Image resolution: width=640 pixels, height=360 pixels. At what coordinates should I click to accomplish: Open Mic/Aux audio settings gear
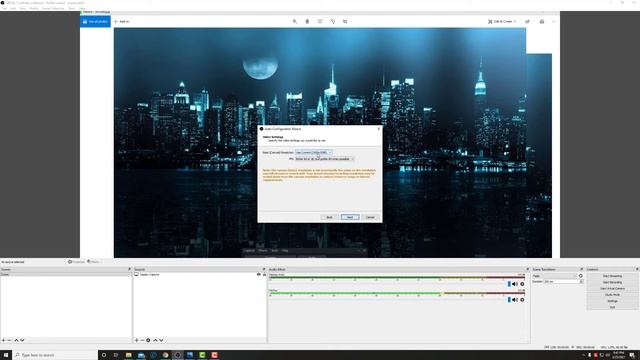(x=522, y=300)
